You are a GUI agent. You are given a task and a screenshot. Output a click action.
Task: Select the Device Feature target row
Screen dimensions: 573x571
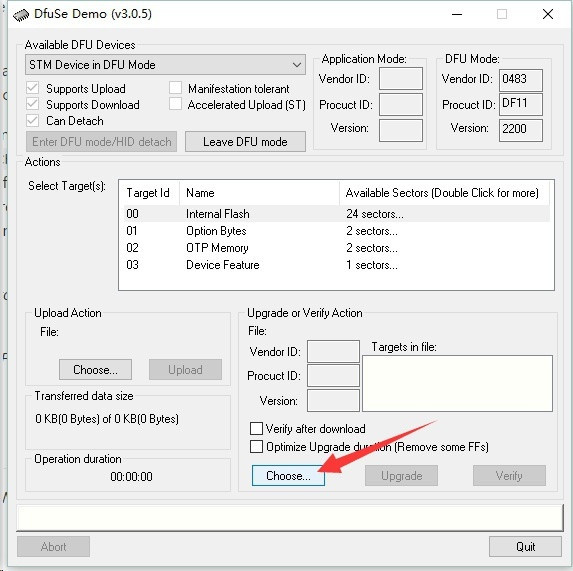(x=337, y=264)
